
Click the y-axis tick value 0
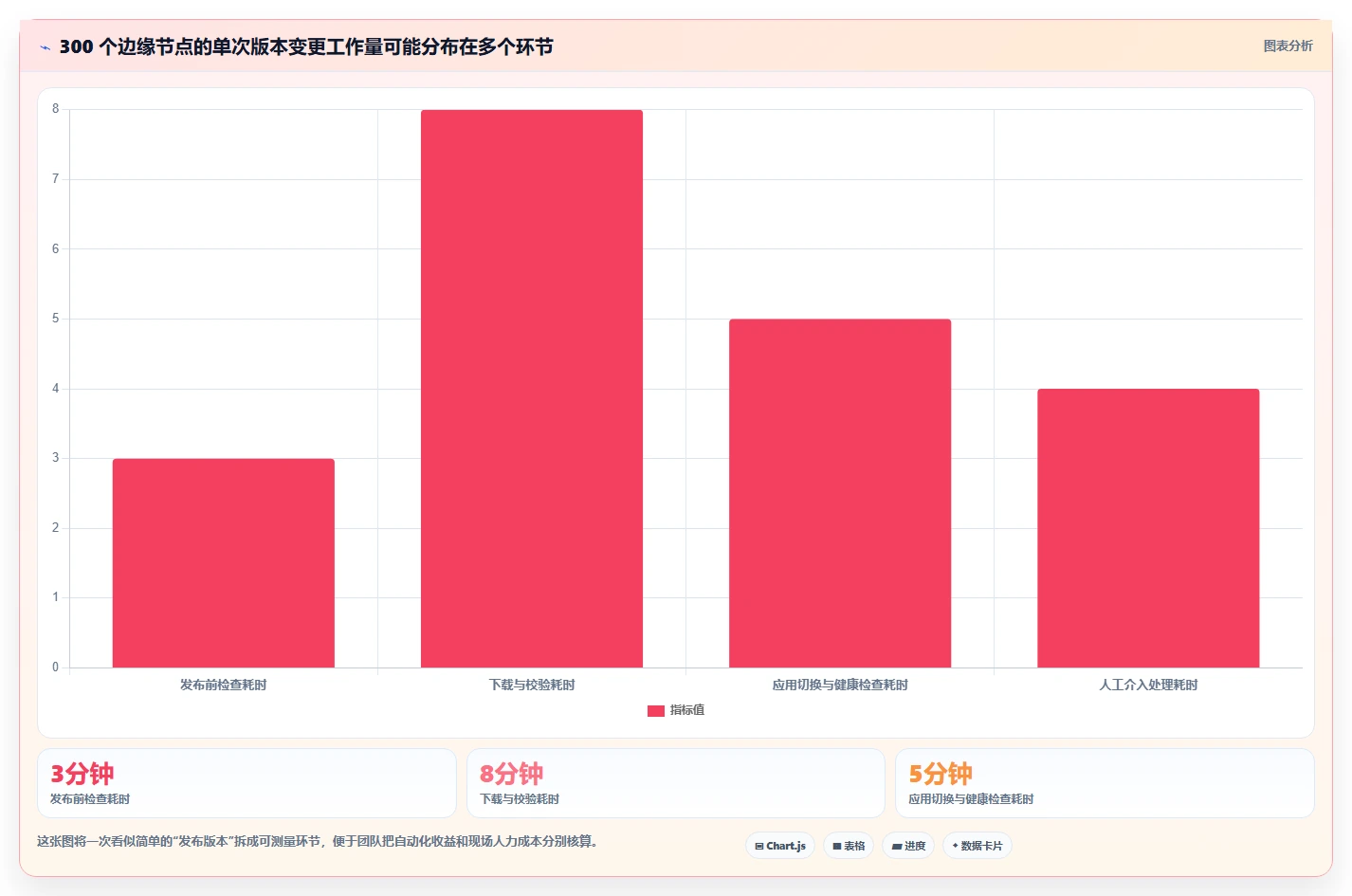pos(55,667)
